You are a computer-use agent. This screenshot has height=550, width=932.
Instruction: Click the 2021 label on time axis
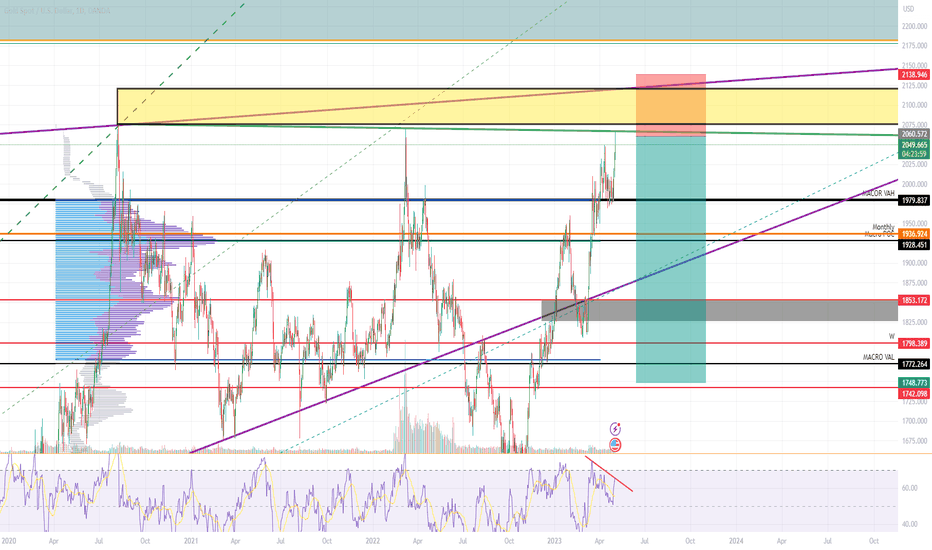click(x=191, y=541)
